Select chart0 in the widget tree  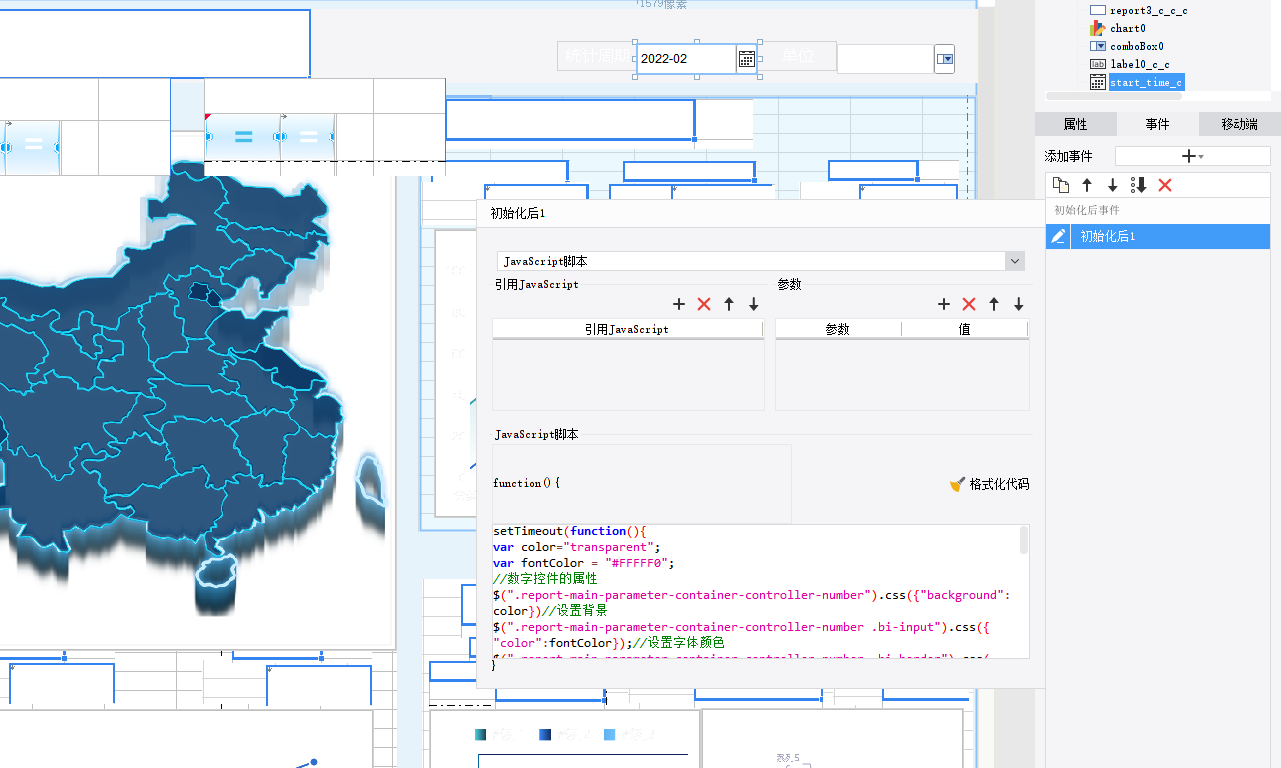tap(1128, 28)
